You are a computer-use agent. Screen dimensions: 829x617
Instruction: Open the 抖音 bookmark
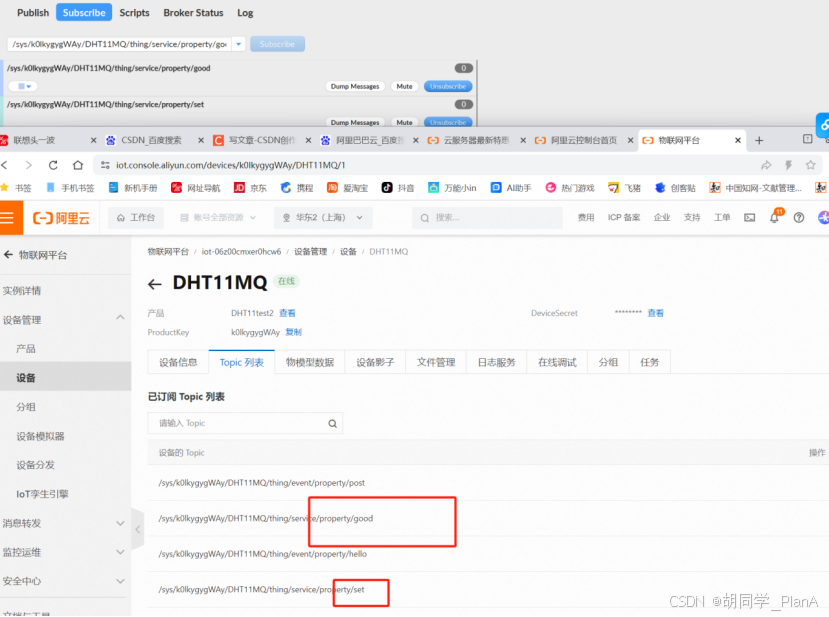(x=399, y=188)
